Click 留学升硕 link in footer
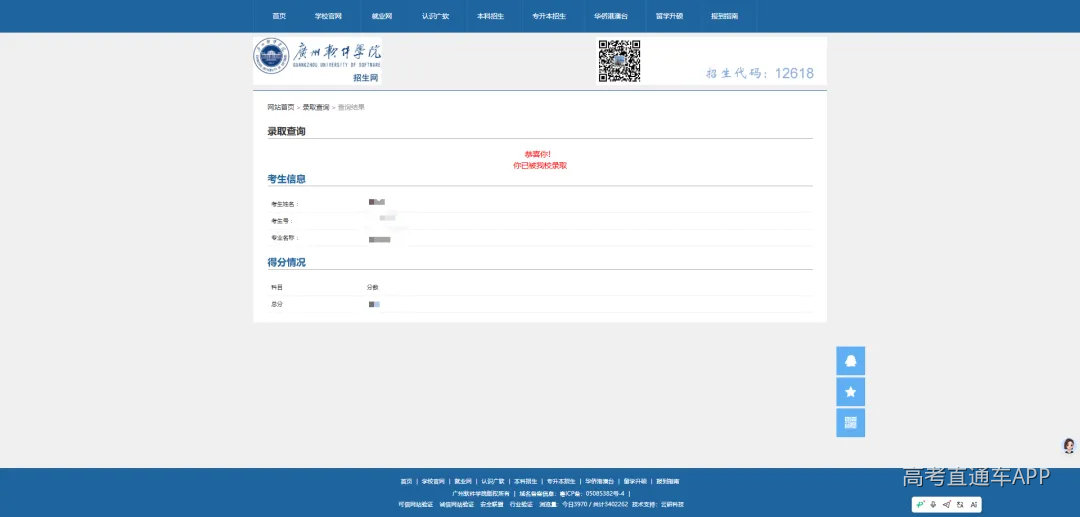This screenshot has height=517, width=1080. (635, 481)
